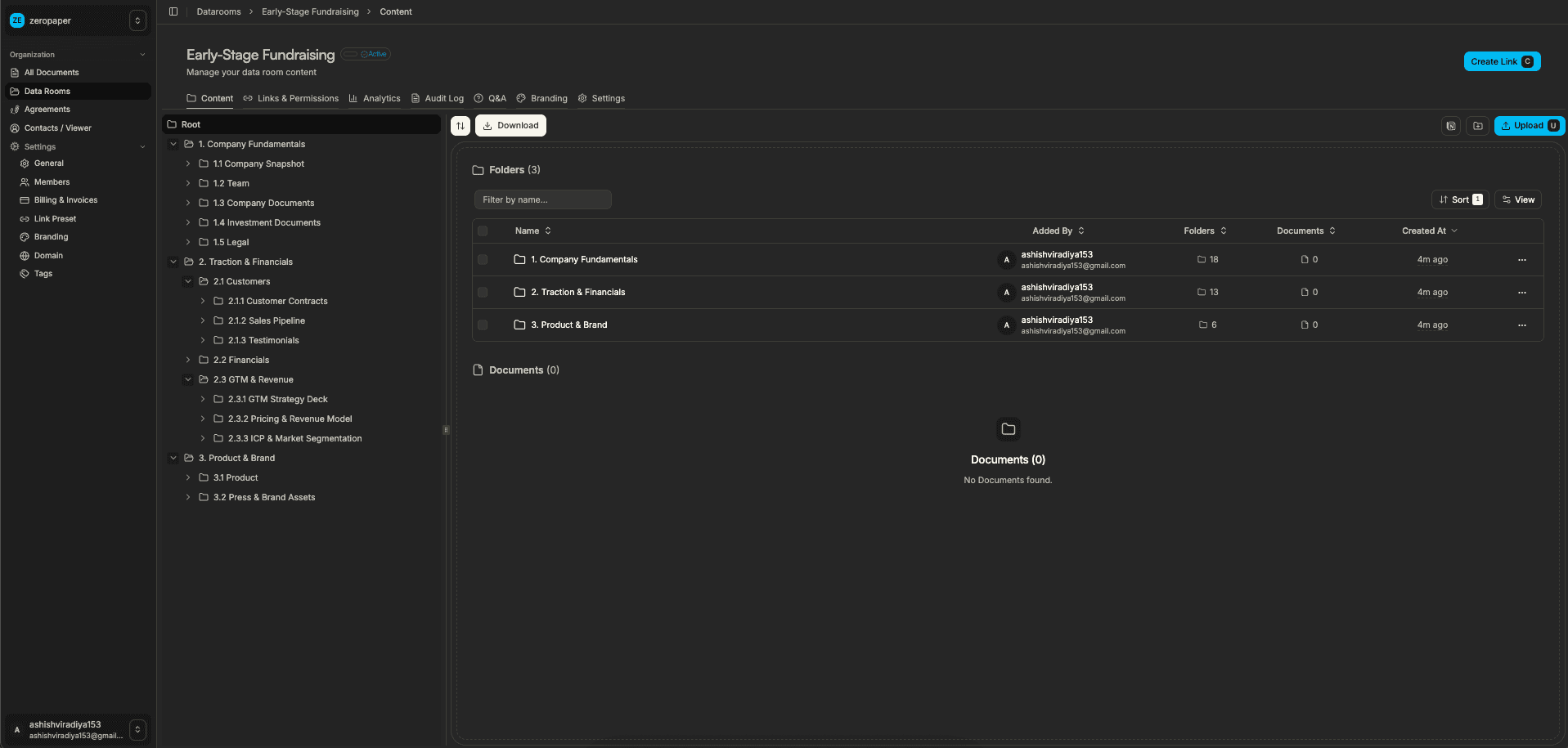Collapse the 2.1 Customers folder
Screen dimensions: 1568x748
(188, 281)
